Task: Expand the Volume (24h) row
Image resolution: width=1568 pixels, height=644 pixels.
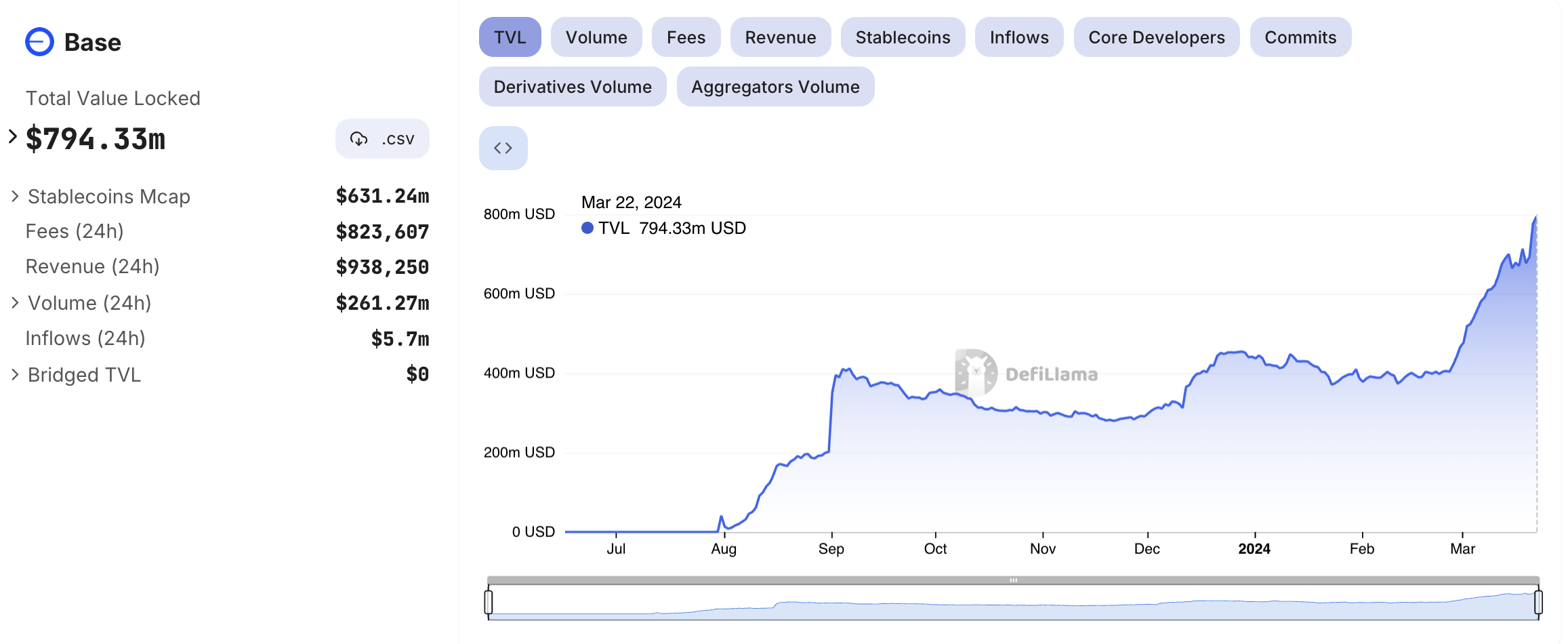Action: pyautogui.click(x=15, y=303)
